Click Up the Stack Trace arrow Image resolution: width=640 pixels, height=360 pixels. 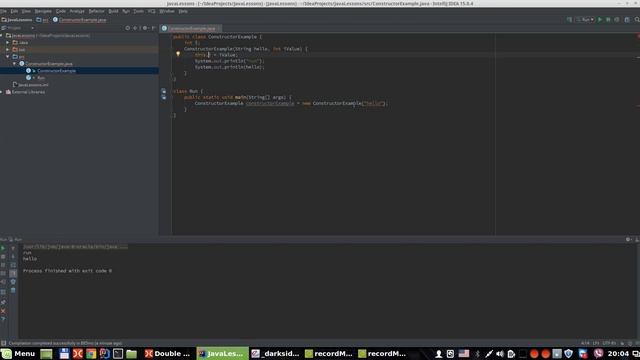[13, 248]
